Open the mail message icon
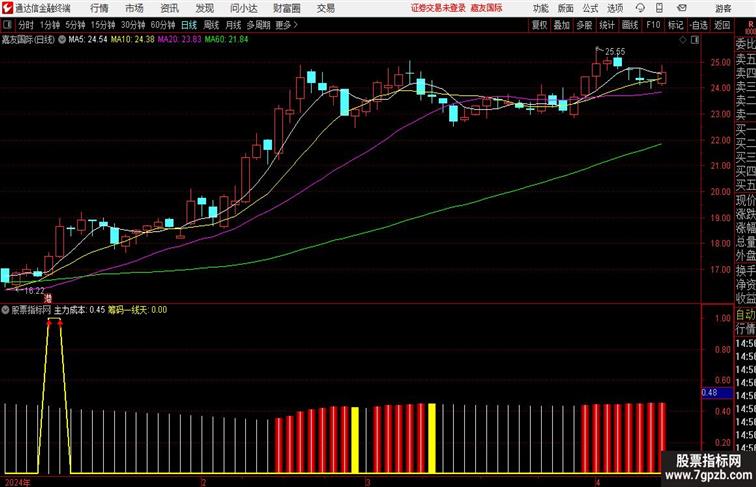 point(682,8)
